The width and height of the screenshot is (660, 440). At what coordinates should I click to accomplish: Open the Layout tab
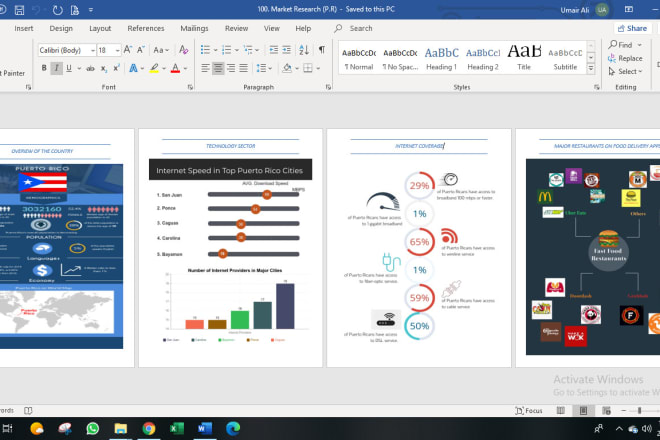(100, 28)
